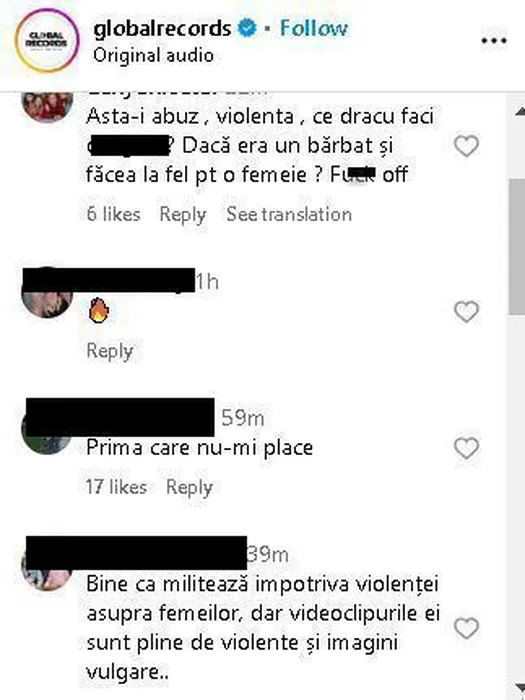The height and width of the screenshot is (700, 525).
Task: Reply to 'Prima care nu-mi place' comment
Action: click(x=189, y=488)
